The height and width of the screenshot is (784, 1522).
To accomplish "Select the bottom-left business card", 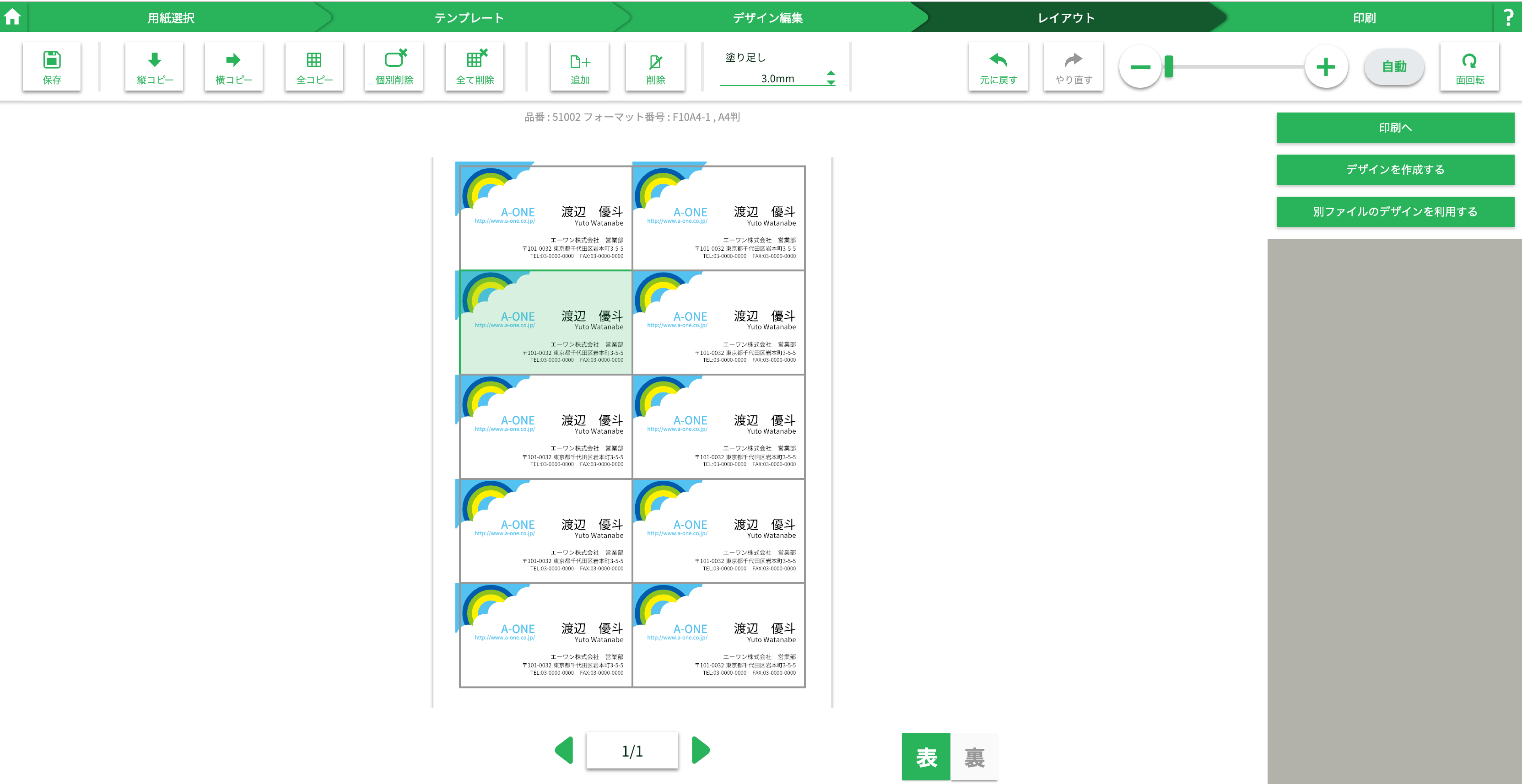I will pos(546,635).
